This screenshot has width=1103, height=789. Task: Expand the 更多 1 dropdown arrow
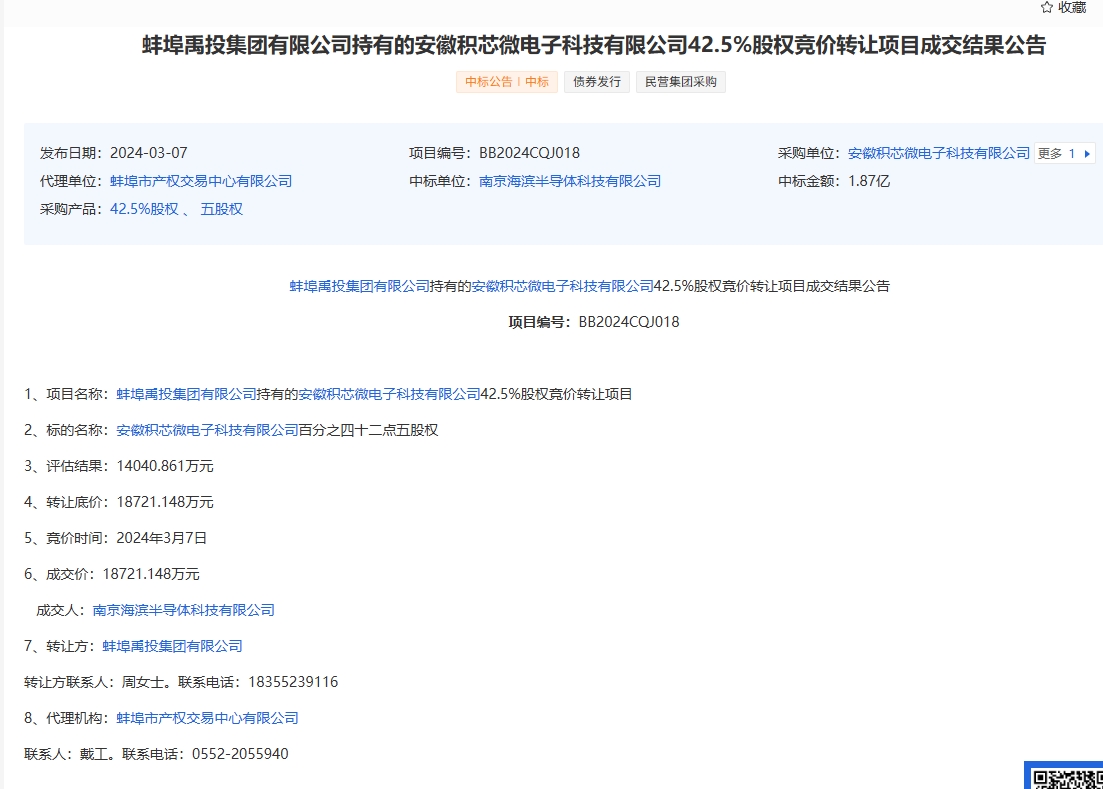(x=1087, y=153)
